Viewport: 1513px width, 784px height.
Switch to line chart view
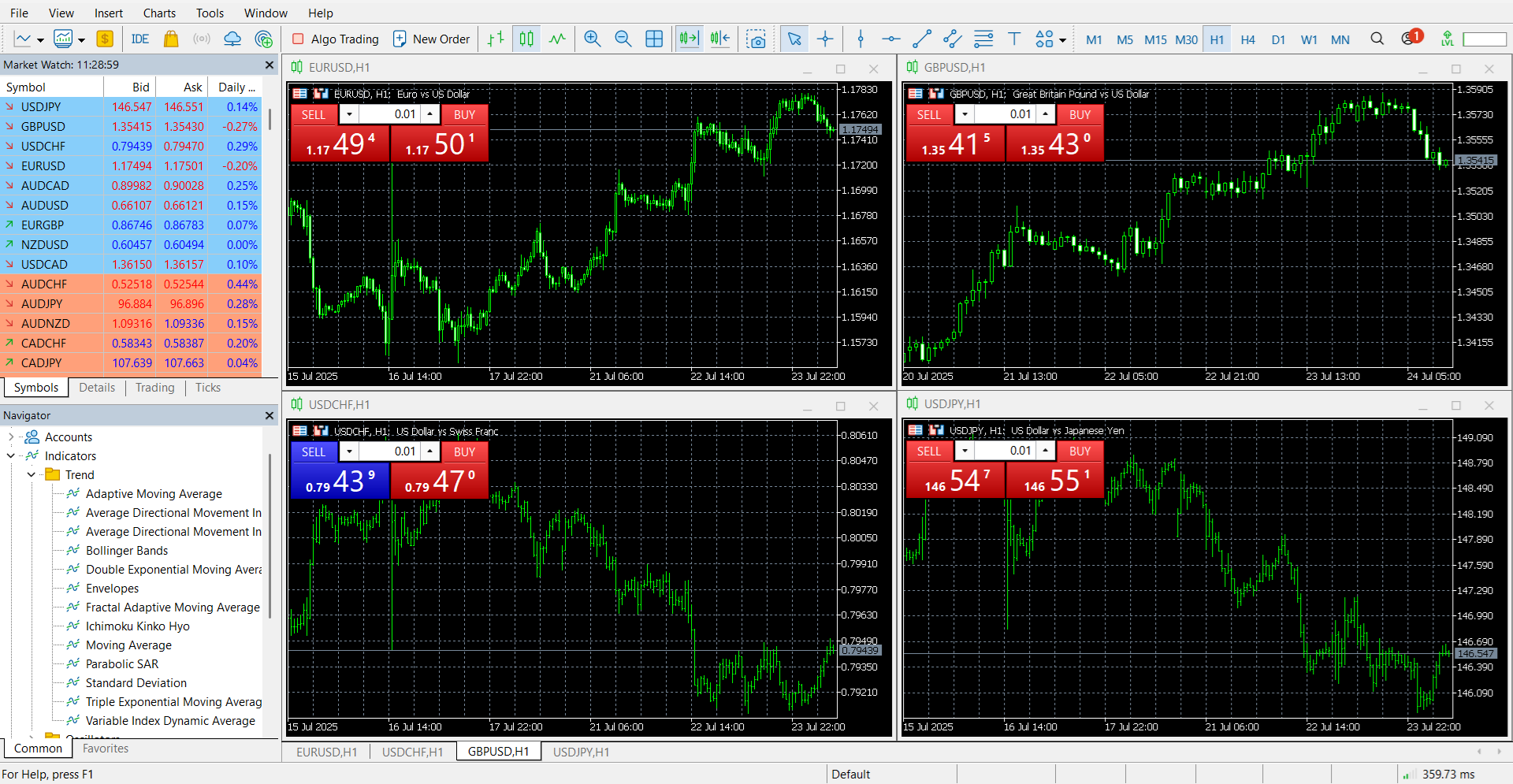(557, 39)
